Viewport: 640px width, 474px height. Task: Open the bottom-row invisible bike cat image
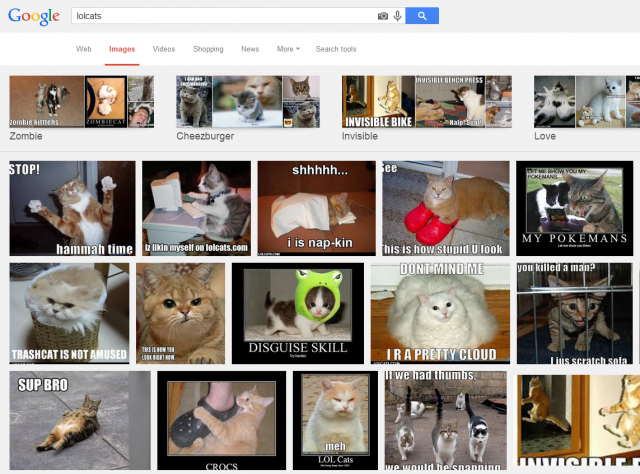click(x=578, y=421)
